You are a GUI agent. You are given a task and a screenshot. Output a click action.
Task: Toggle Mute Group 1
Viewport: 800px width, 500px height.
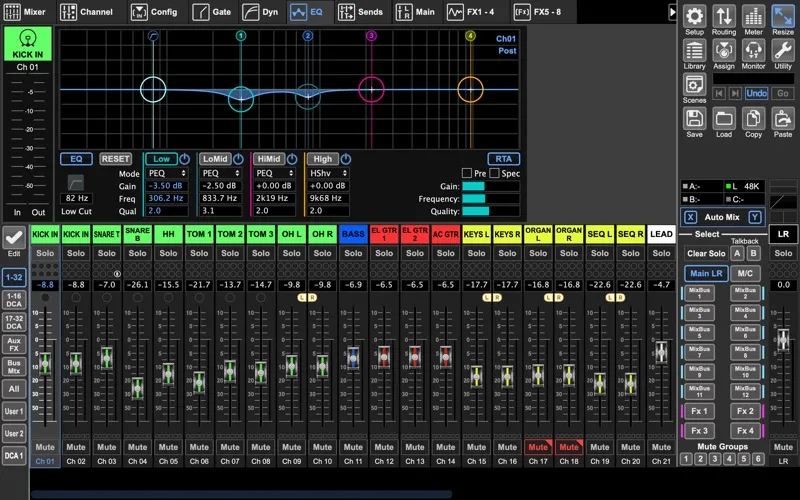pos(686,459)
